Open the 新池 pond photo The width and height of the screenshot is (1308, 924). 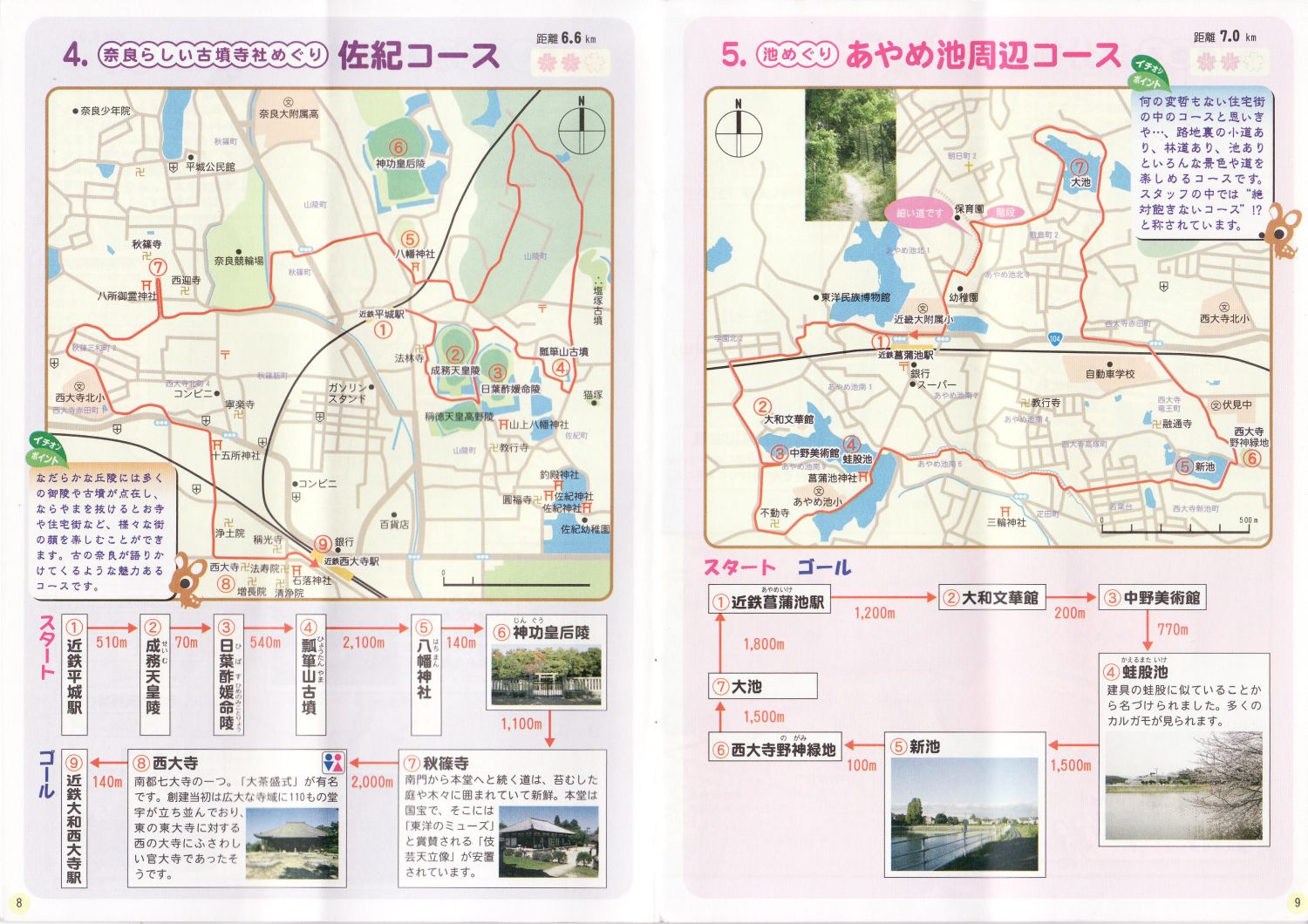964,814
